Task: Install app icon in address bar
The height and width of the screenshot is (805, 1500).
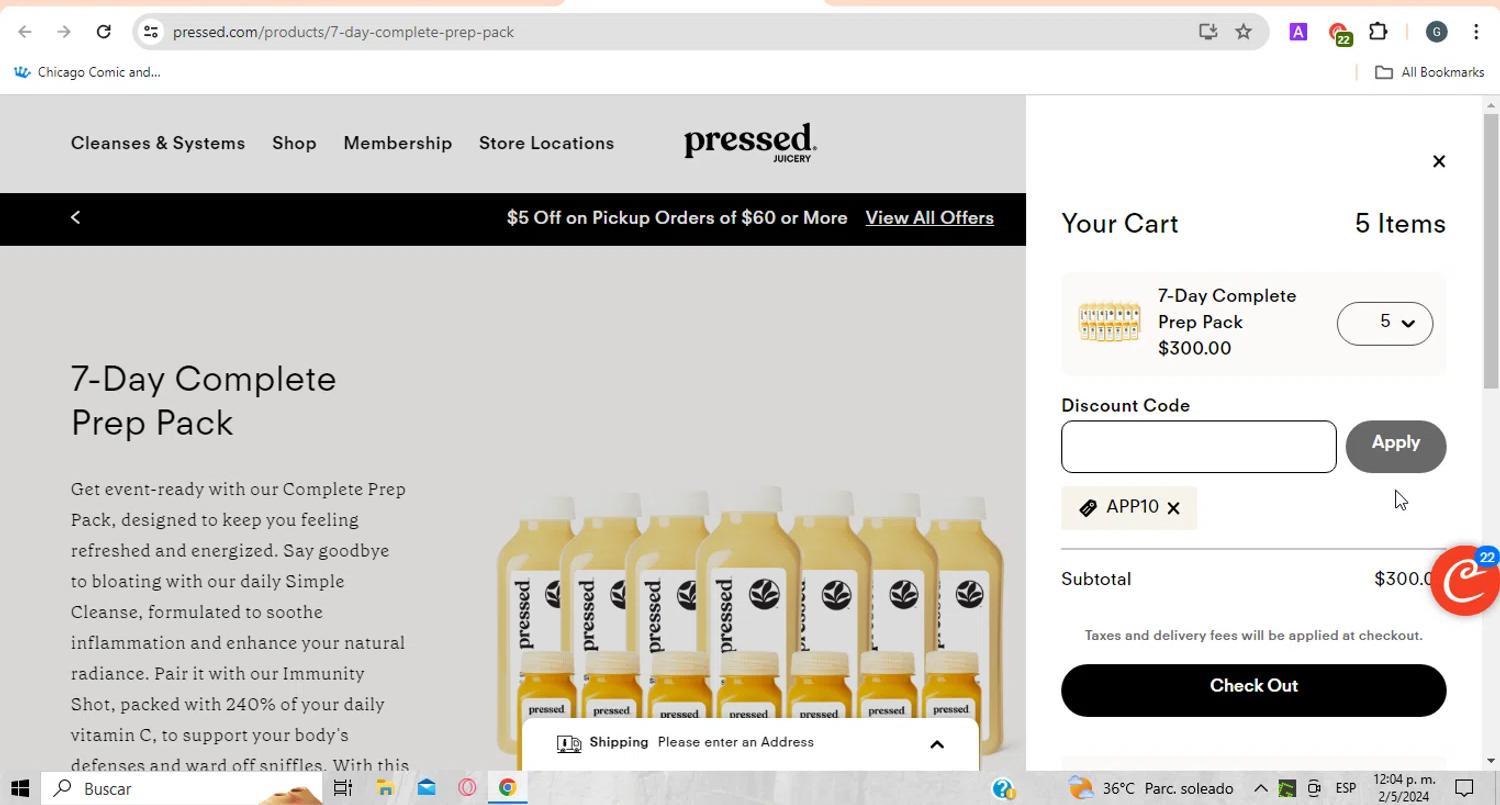Action: [x=1208, y=32]
